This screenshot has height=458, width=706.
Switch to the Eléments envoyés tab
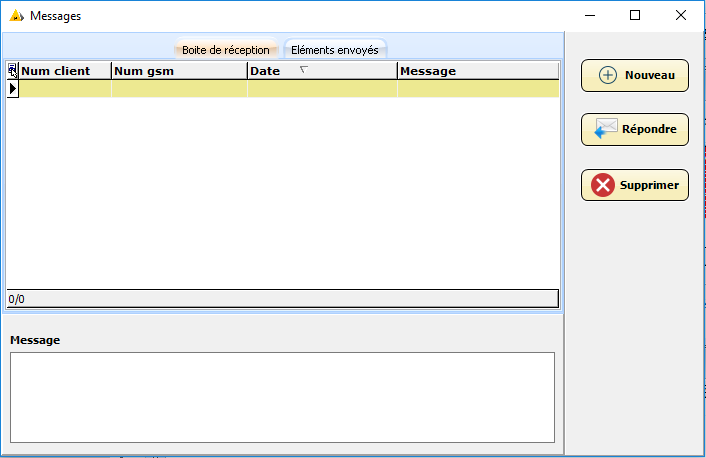335,50
